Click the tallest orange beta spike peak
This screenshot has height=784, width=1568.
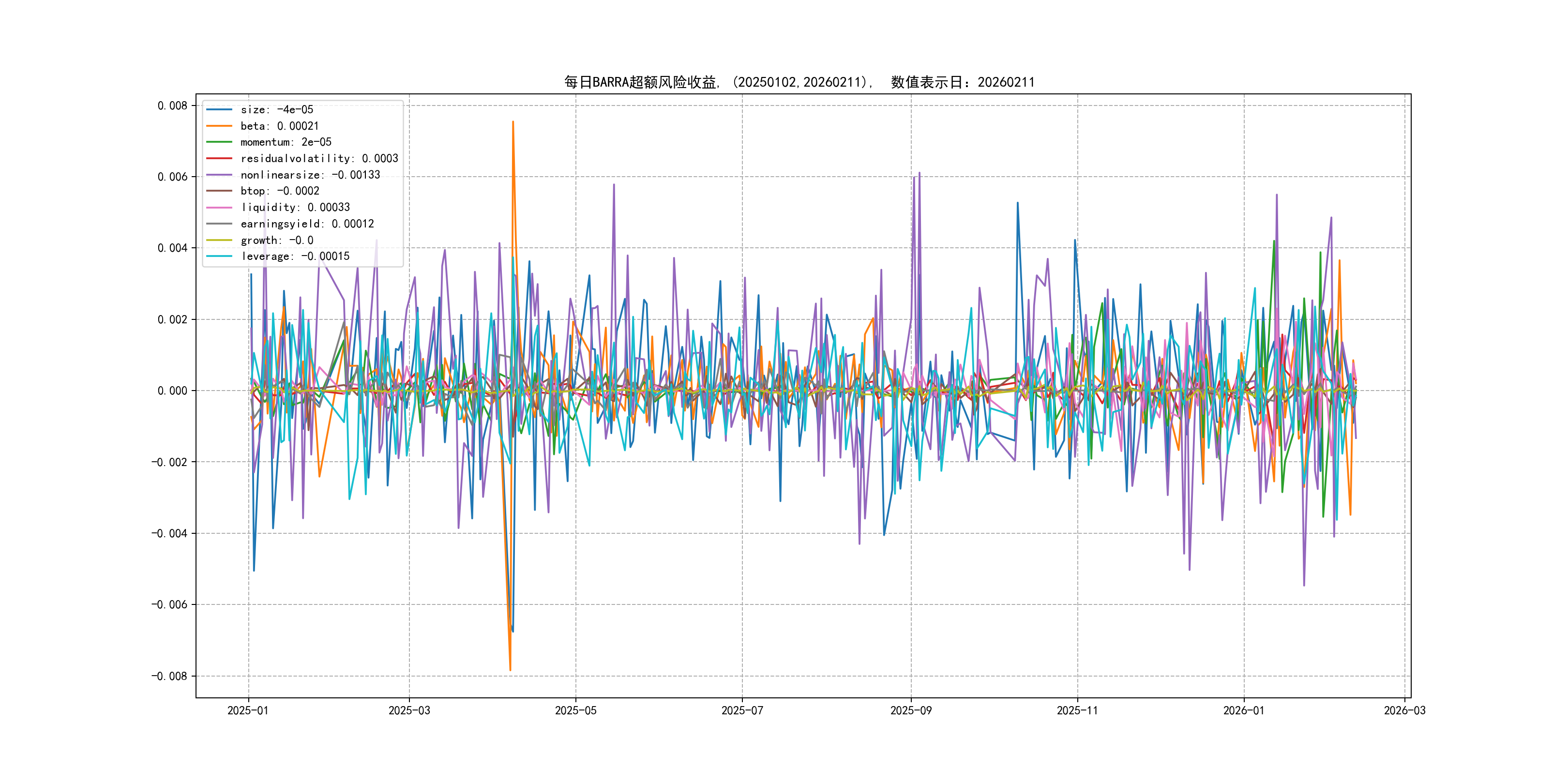[x=513, y=122]
